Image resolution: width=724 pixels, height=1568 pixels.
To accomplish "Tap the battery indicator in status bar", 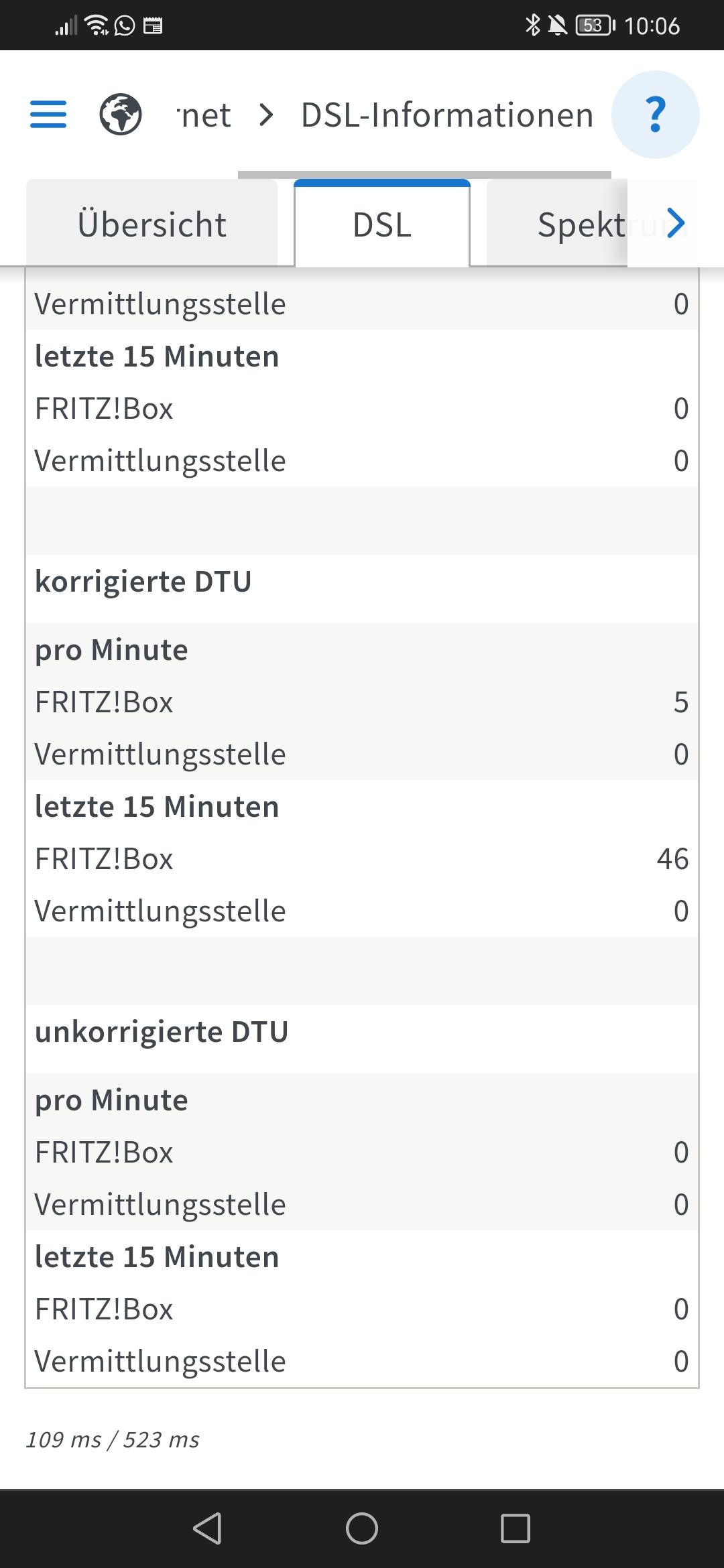I will pos(595,25).
